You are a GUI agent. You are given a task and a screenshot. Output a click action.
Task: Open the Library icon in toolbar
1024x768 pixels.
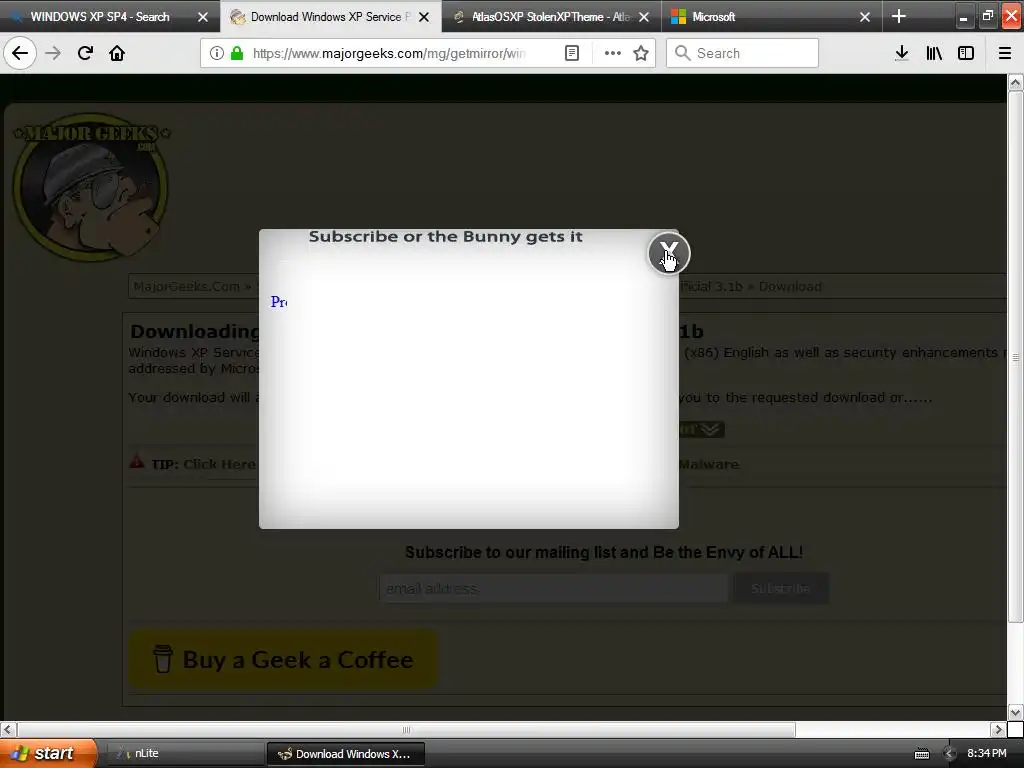tap(935, 53)
